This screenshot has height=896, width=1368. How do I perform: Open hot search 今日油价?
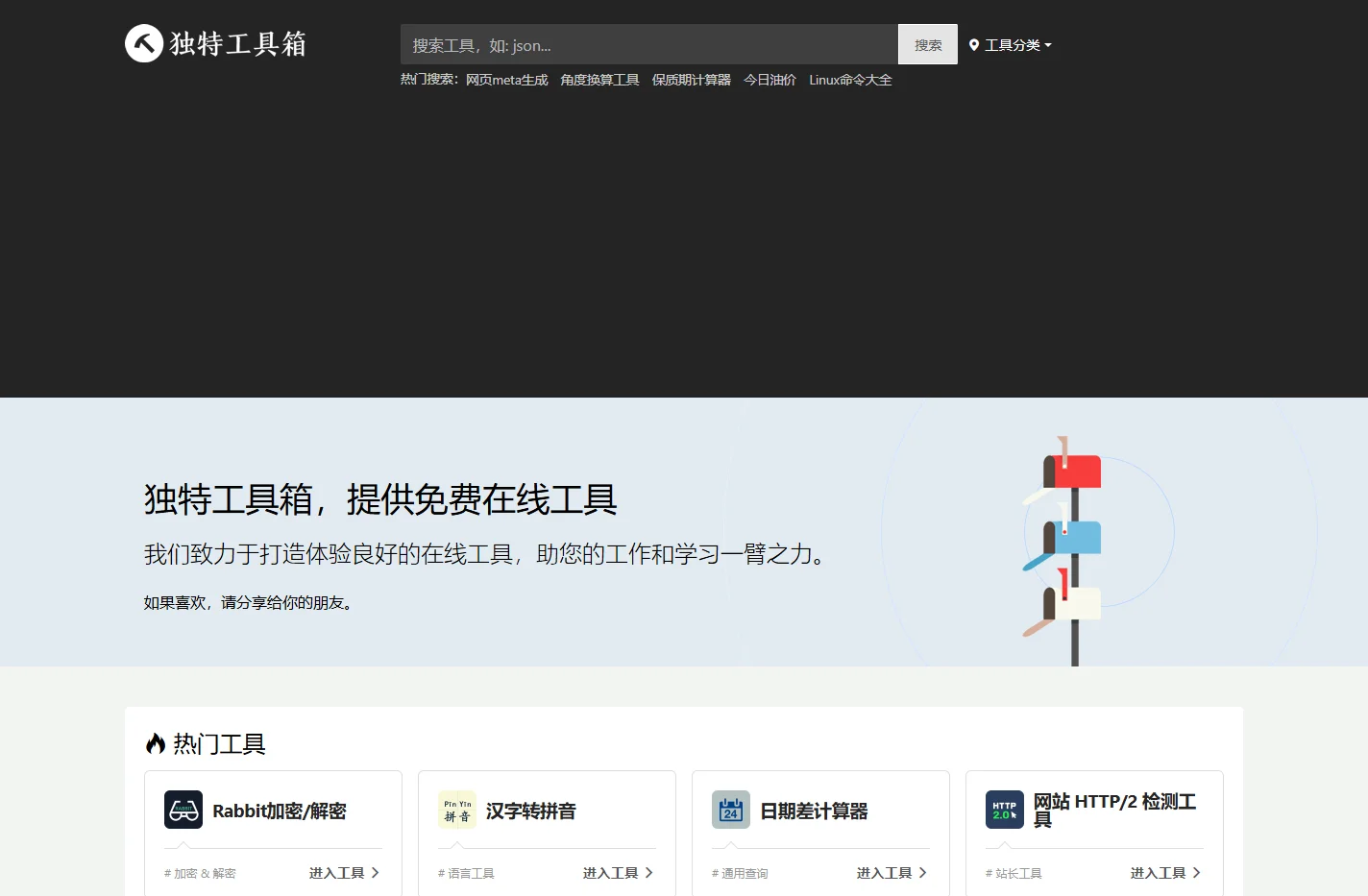(770, 80)
